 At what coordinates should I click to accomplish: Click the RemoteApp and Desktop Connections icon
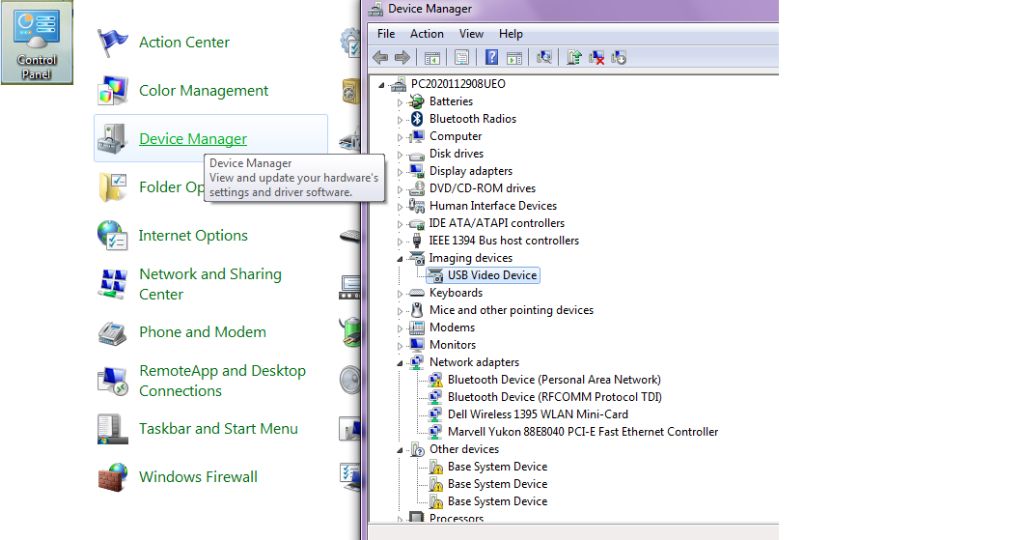pyautogui.click(x=112, y=381)
